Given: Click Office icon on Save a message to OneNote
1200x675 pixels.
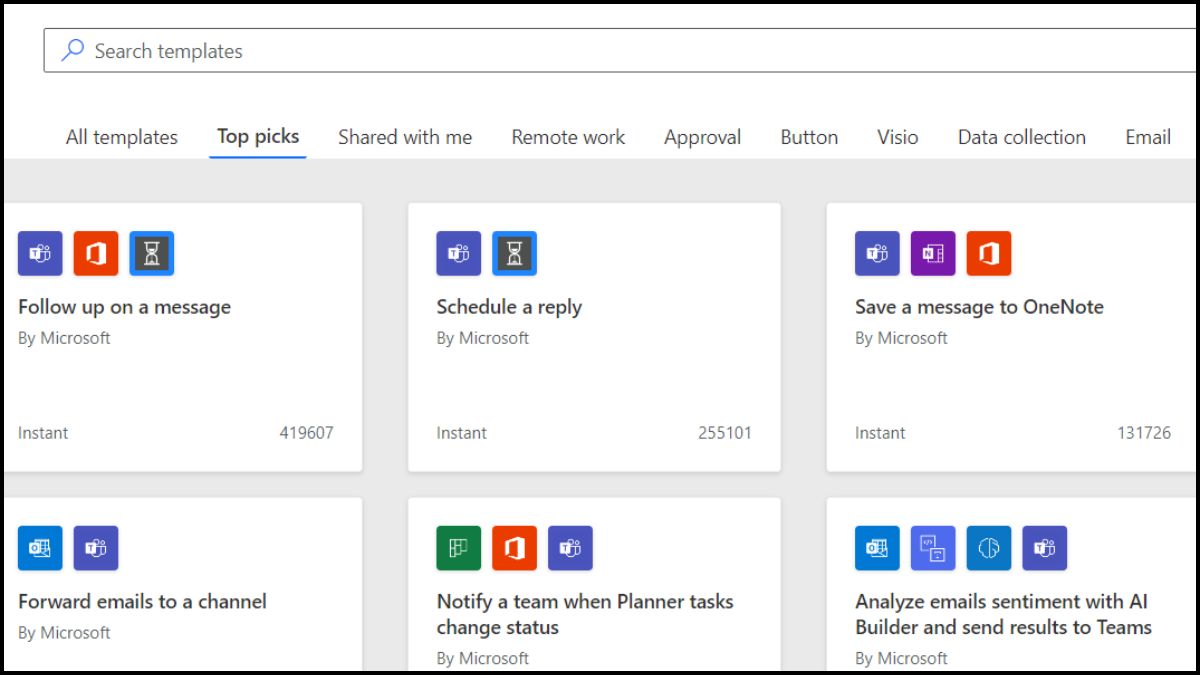Looking at the screenshot, I should [x=989, y=253].
